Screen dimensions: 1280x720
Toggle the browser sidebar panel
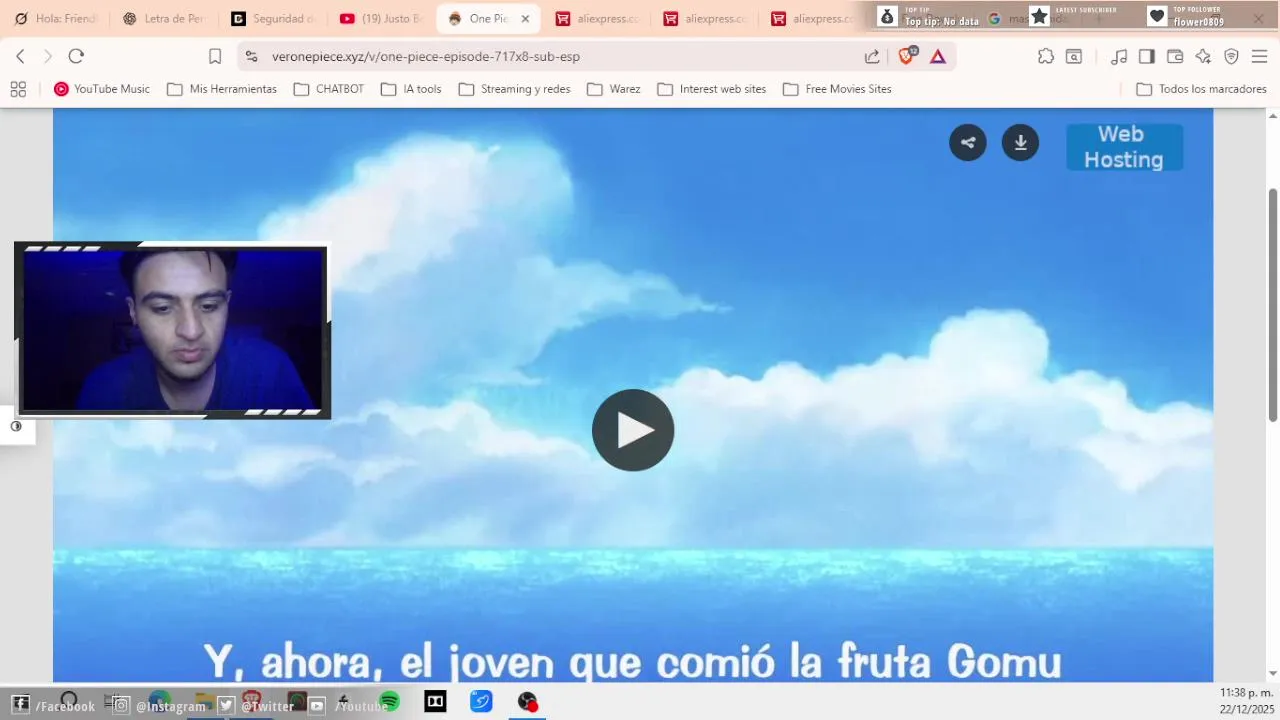click(1147, 57)
